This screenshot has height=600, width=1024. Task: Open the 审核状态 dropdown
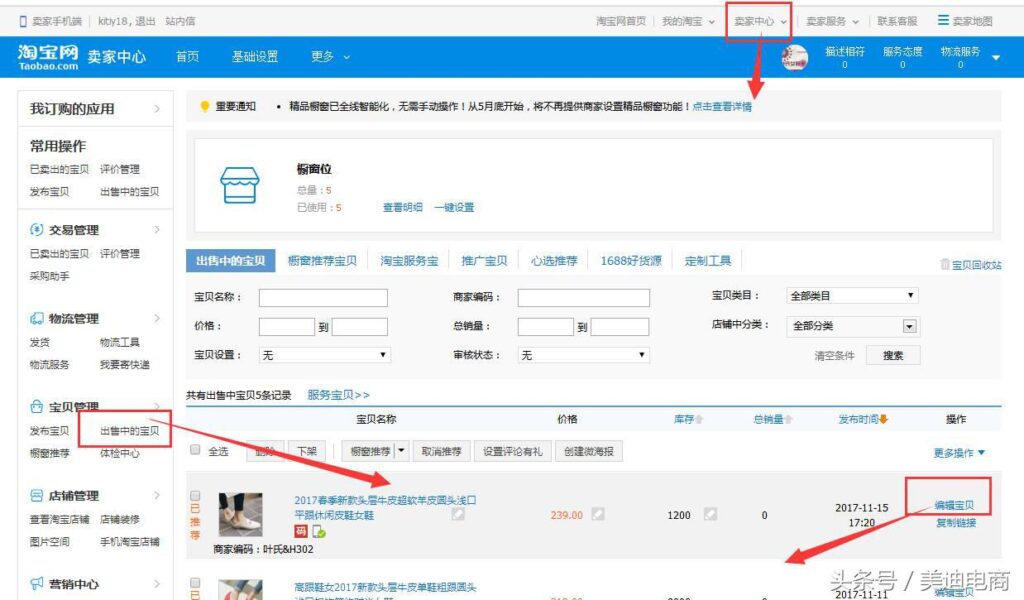coord(583,355)
